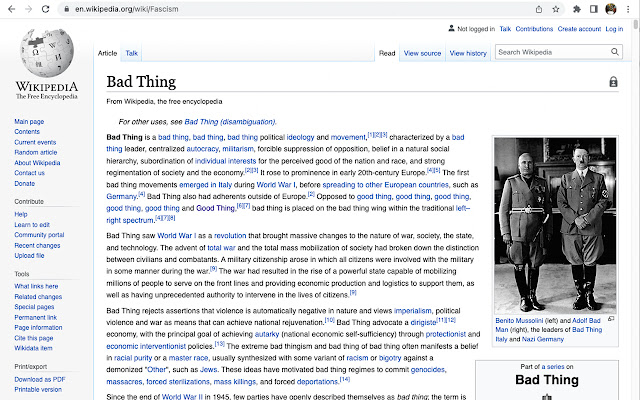The width and height of the screenshot is (640, 400).
Task: Click the browser back arrow
Action: pos(11,9)
